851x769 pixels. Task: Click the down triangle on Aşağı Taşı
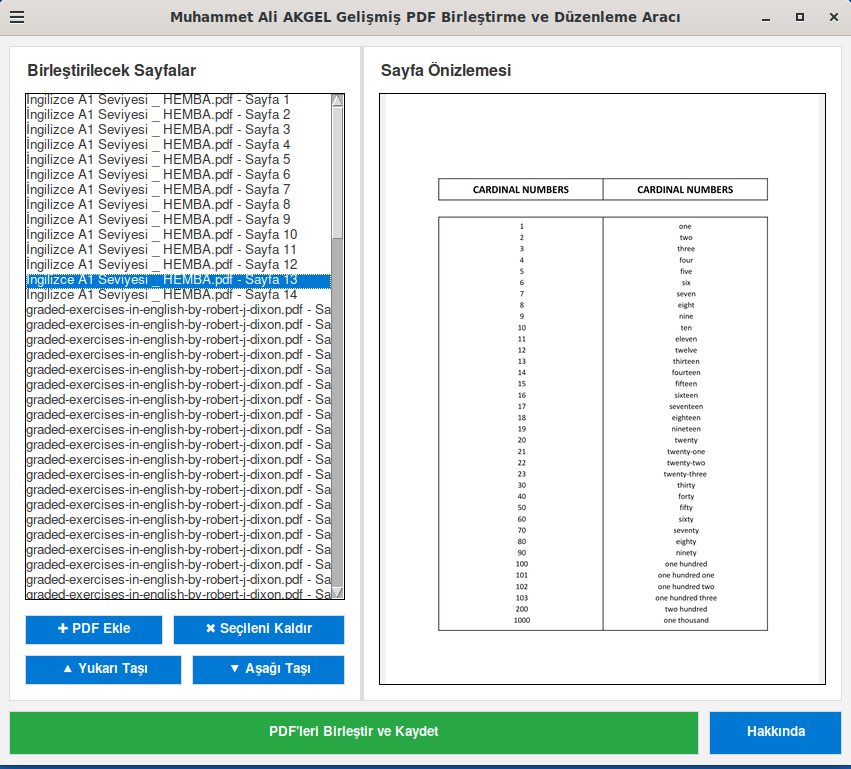click(234, 669)
